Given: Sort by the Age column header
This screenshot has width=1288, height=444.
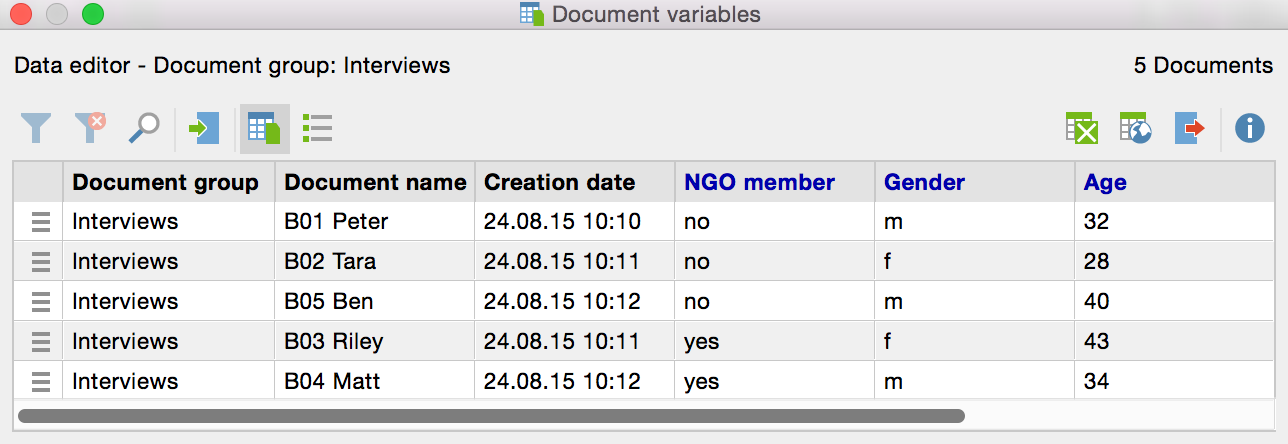Looking at the screenshot, I should pos(1175,182).
